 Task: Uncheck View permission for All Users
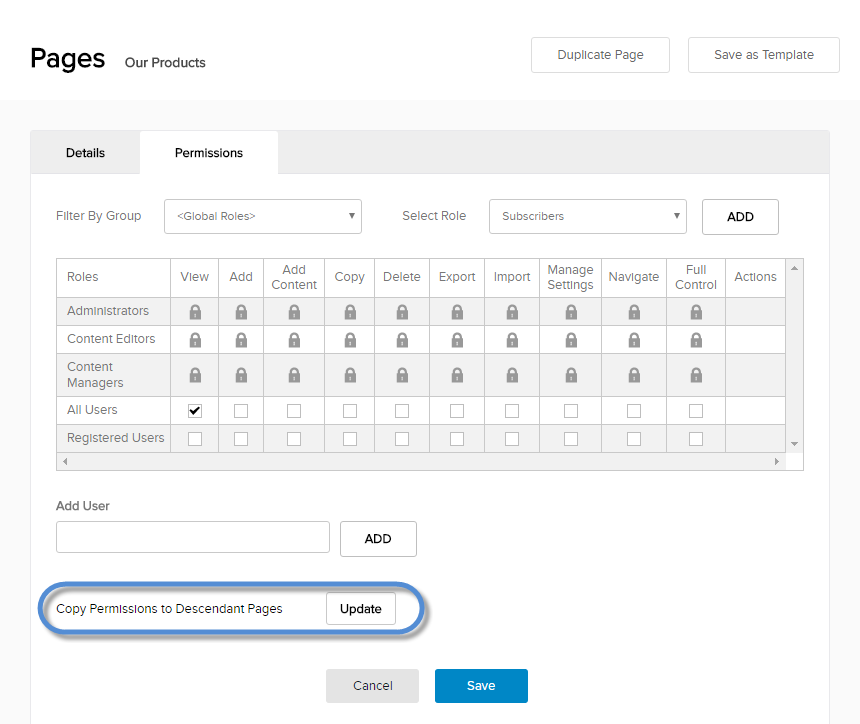pos(195,411)
